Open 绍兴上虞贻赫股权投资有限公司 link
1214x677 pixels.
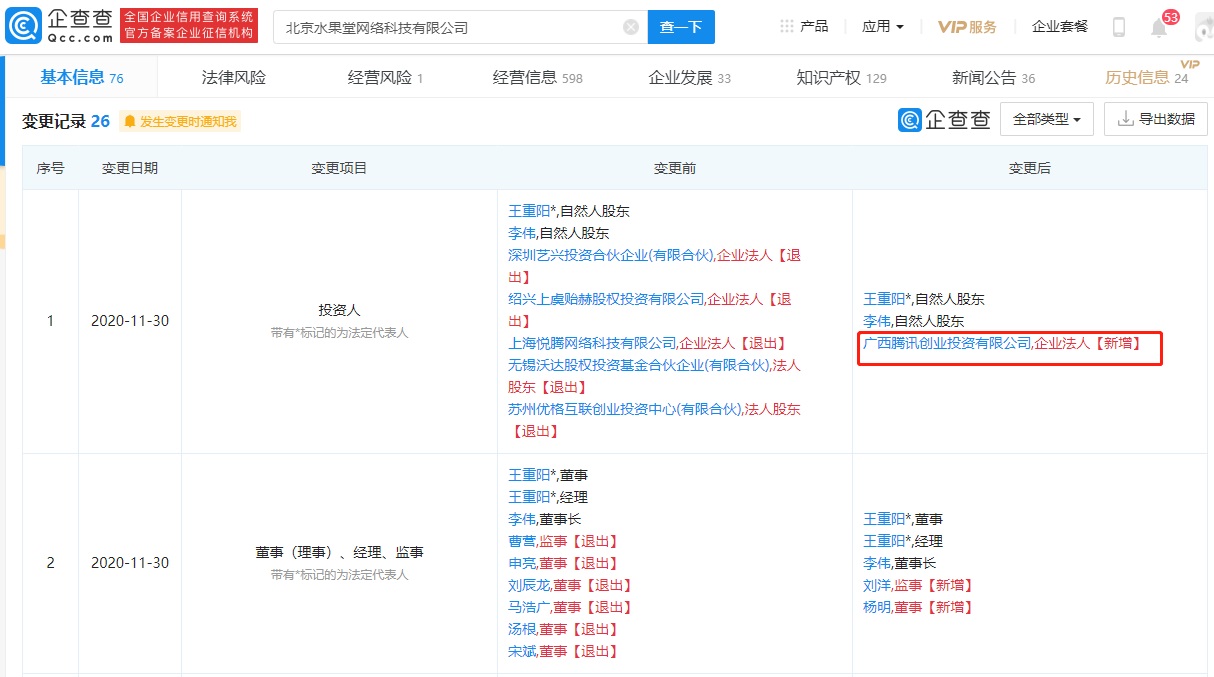pos(606,299)
